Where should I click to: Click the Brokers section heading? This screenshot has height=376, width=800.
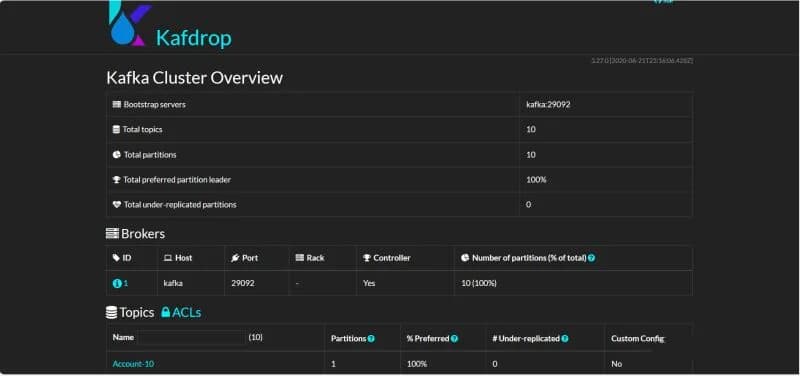click(143, 234)
